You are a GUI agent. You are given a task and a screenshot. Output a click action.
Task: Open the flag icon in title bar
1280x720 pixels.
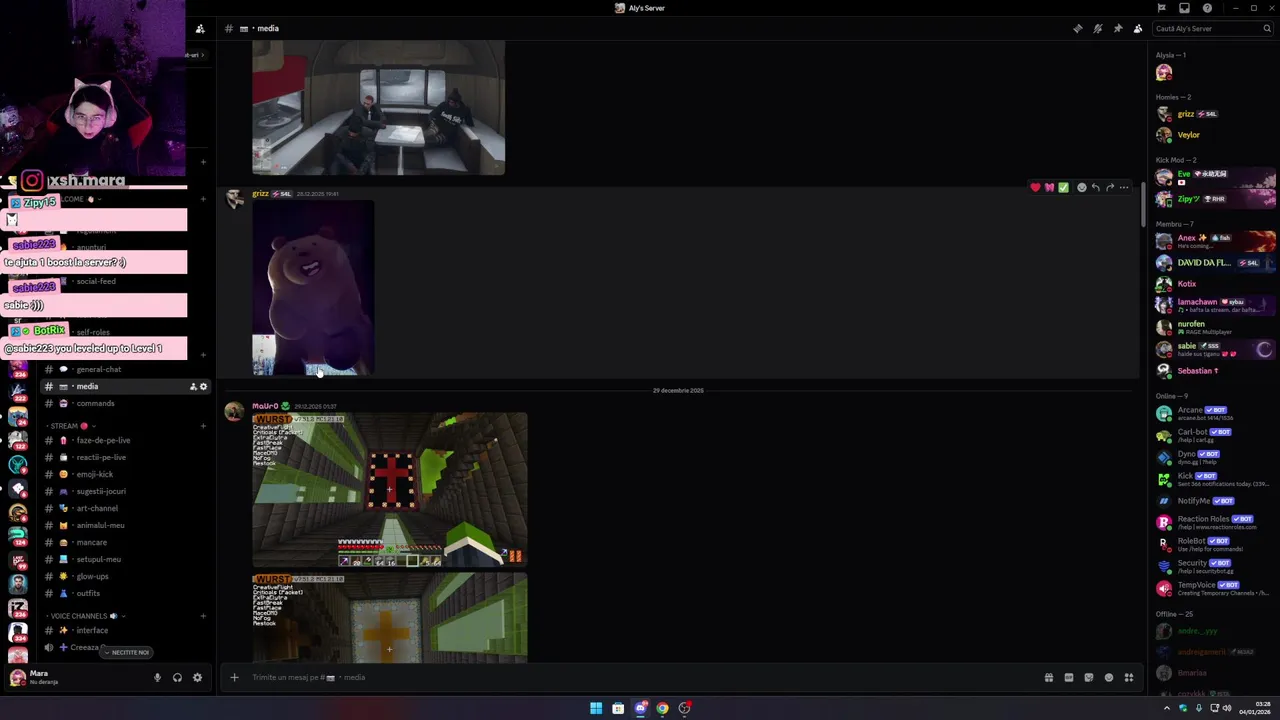(1161, 8)
